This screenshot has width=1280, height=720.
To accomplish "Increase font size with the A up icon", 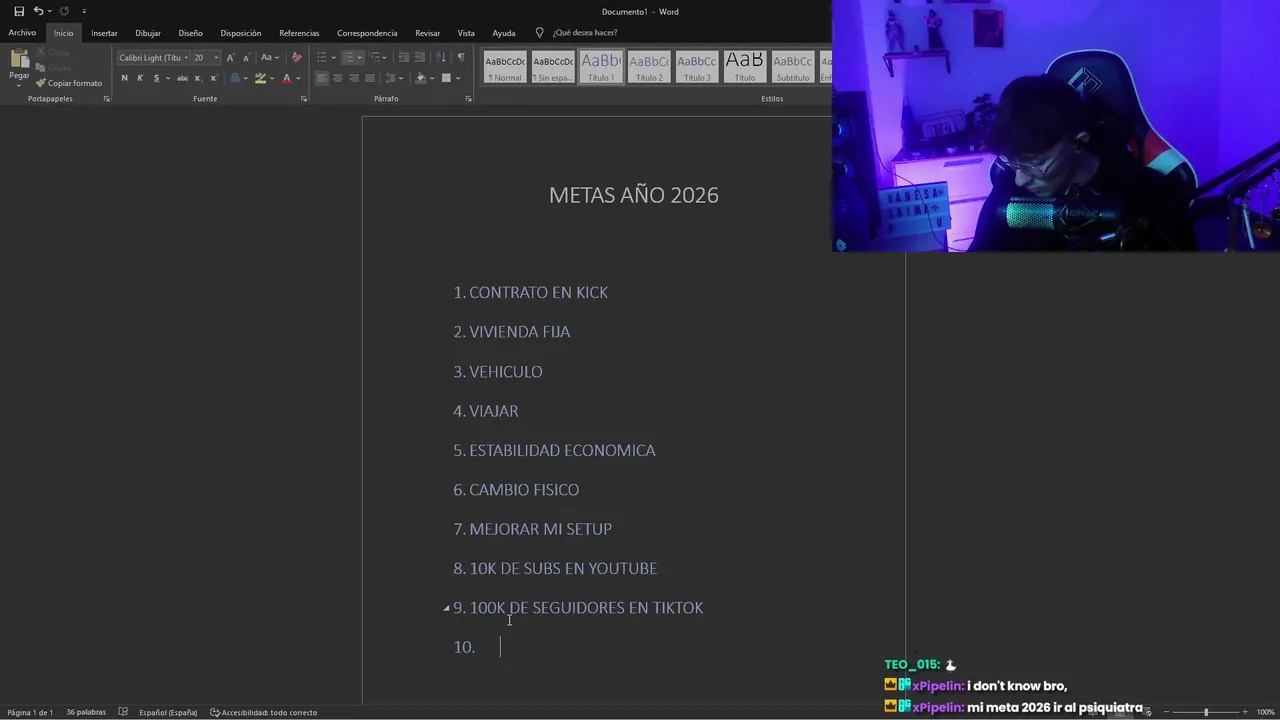I will pyautogui.click(x=230, y=57).
